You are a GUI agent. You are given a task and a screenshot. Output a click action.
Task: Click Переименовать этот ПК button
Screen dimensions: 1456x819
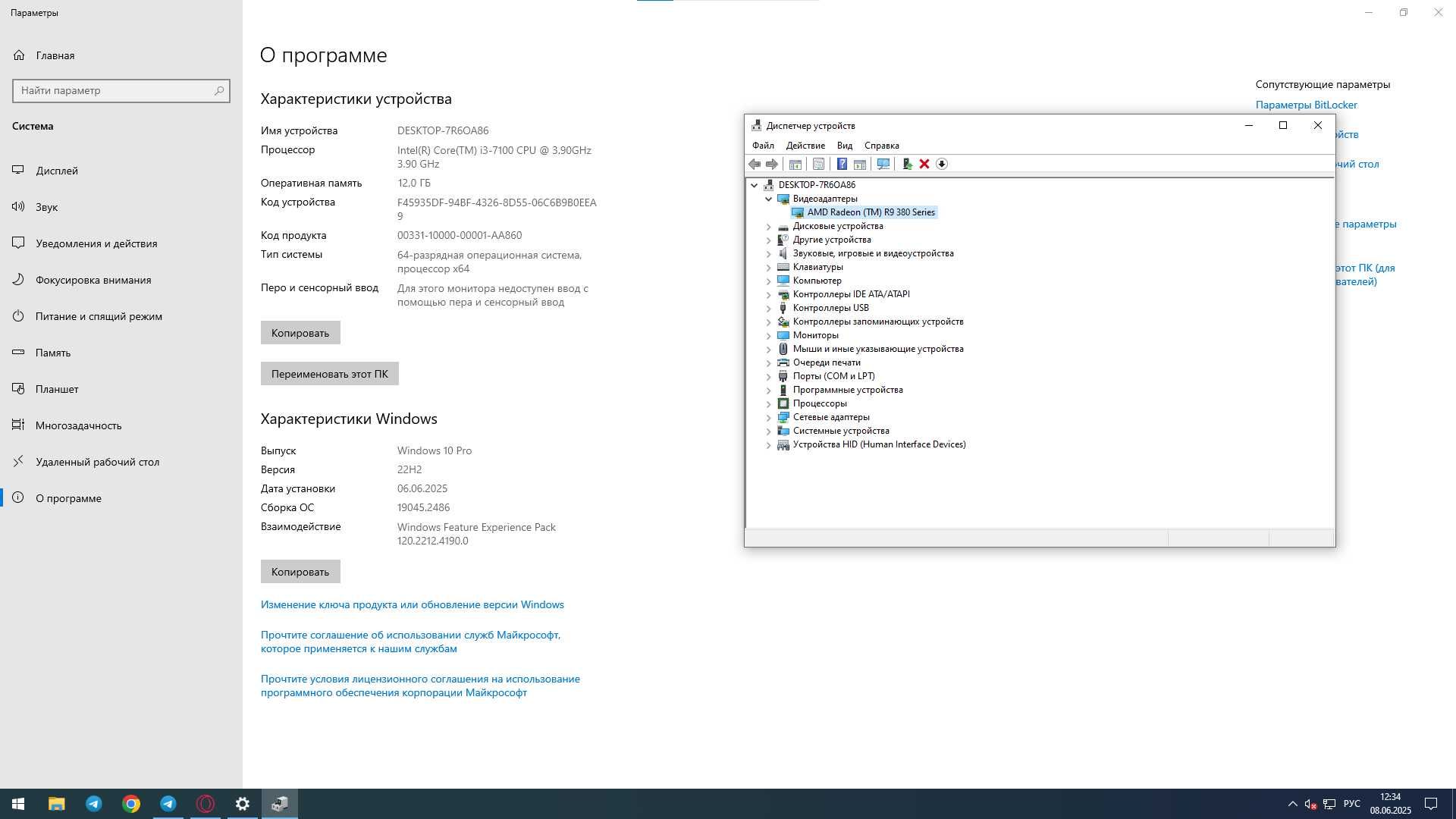click(330, 374)
